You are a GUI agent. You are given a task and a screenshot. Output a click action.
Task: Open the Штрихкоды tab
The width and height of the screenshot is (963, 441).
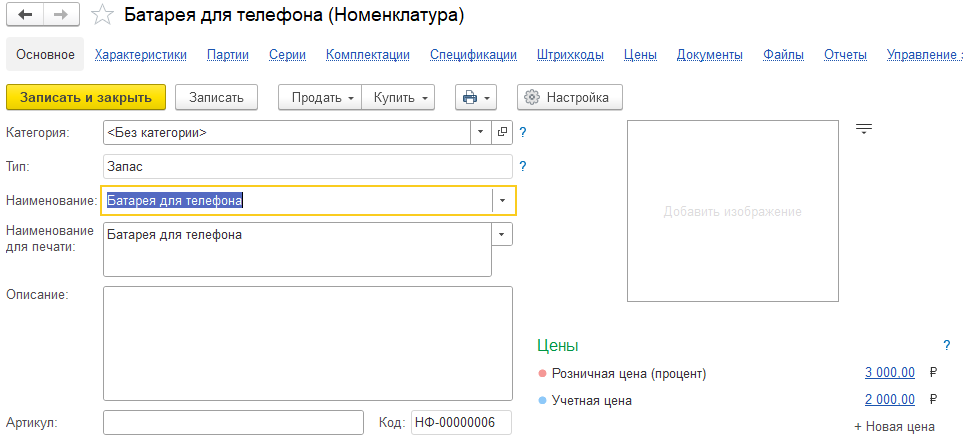pyautogui.click(x=569, y=55)
